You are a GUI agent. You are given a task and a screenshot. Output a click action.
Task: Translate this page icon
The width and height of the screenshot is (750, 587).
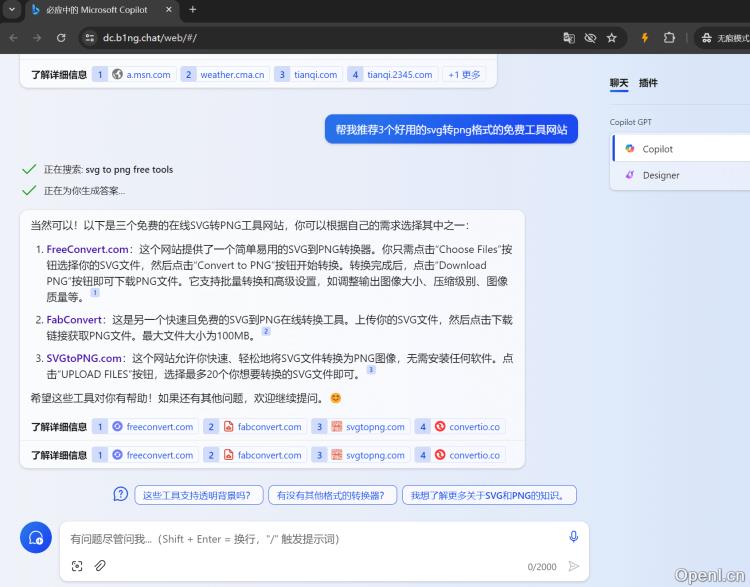(x=569, y=38)
